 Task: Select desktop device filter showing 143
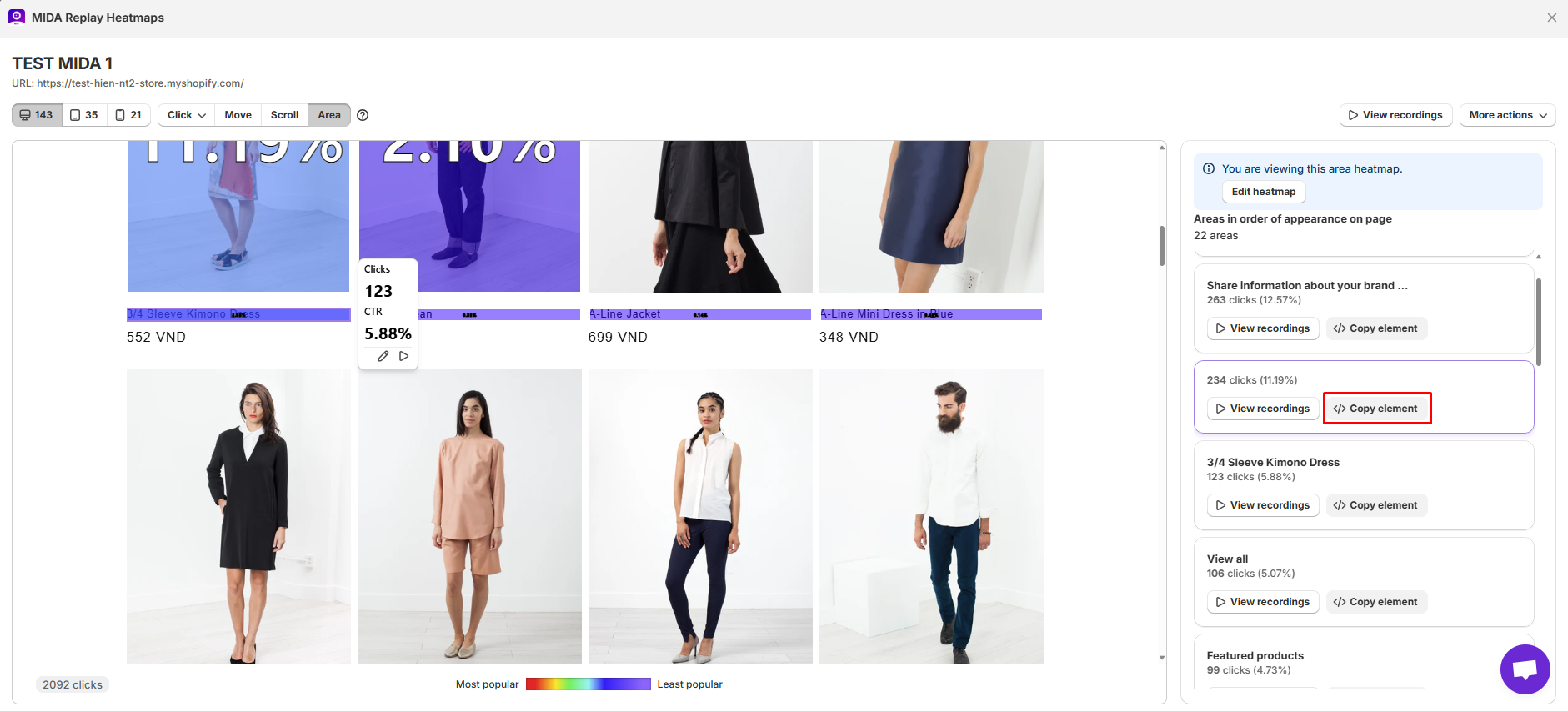tap(37, 115)
